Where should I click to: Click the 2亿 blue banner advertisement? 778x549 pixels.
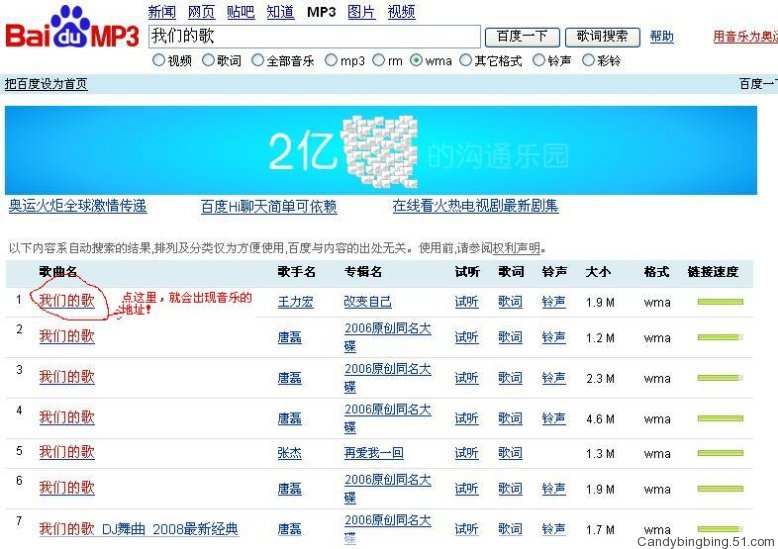point(381,150)
